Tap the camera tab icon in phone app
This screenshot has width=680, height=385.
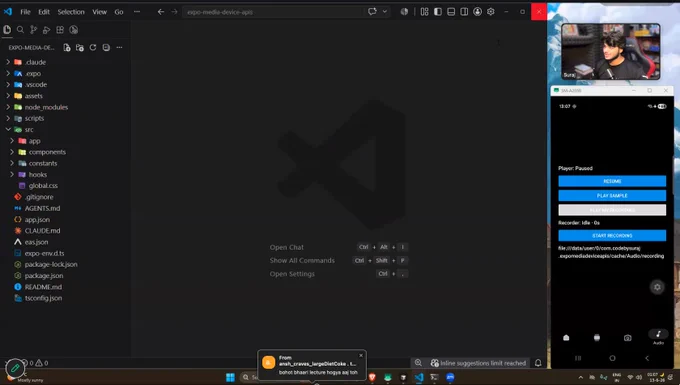tap(628, 338)
